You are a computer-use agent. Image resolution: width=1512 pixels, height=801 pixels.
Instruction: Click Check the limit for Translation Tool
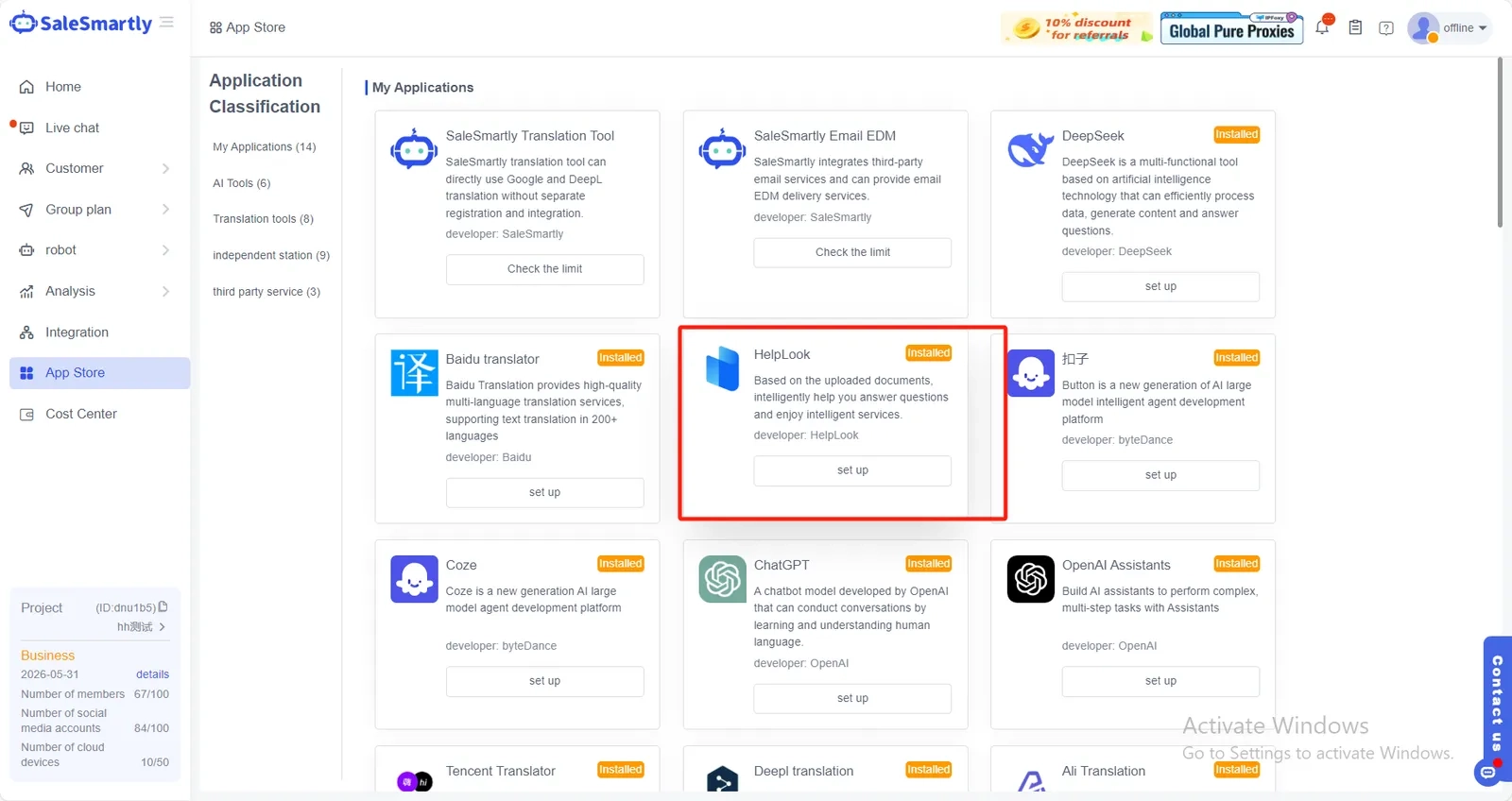[544, 269]
